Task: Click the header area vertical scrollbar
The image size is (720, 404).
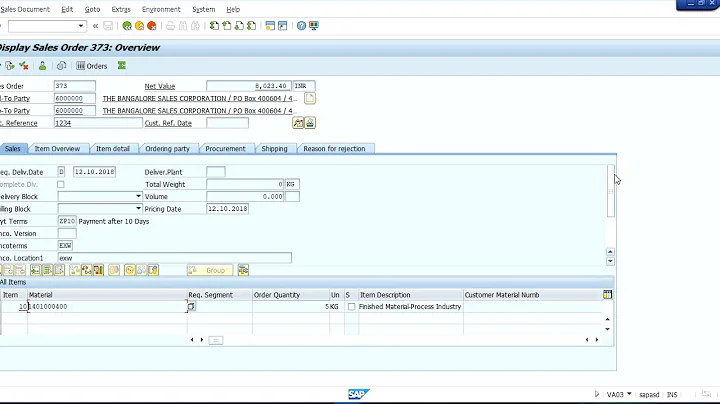Action: (x=611, y=191)
